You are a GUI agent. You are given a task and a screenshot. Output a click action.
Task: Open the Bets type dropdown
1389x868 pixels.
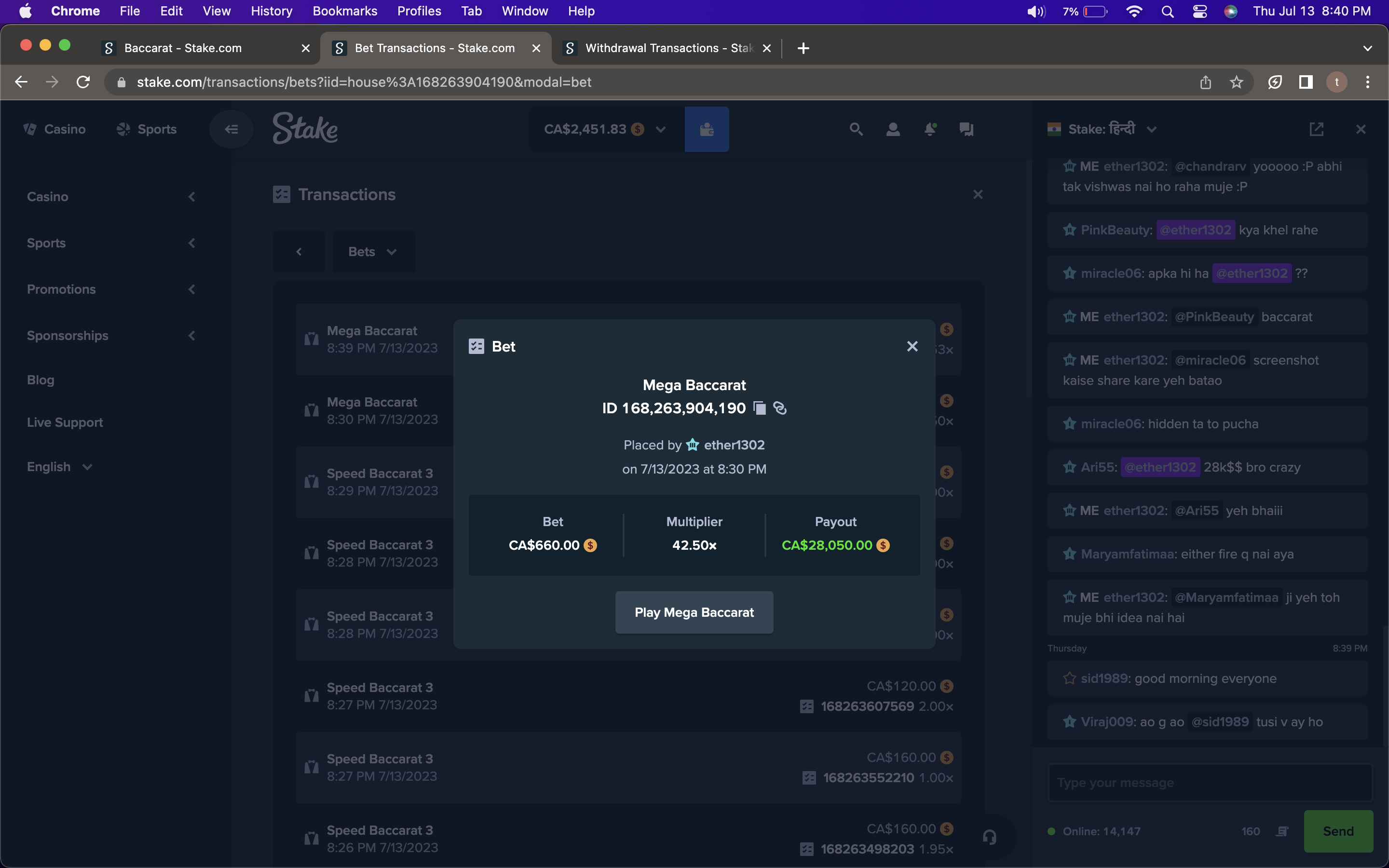point(374,252)
